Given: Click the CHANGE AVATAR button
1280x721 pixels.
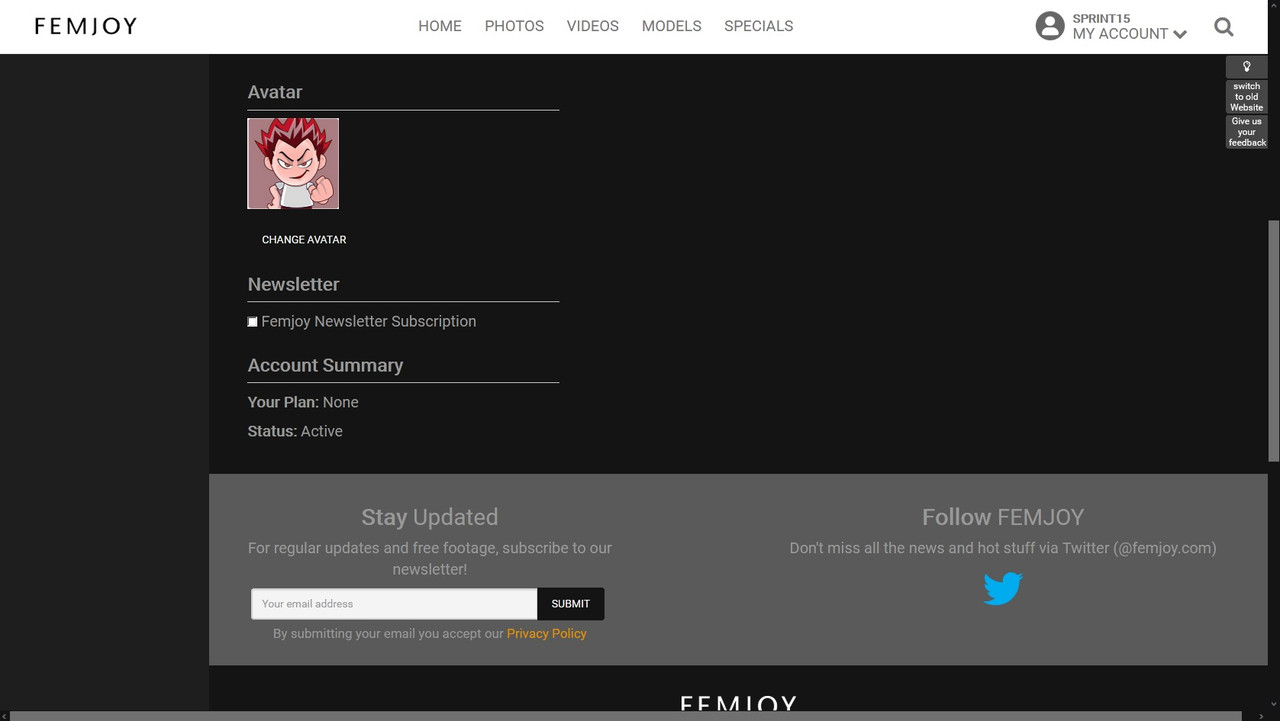Looking at the screenshot, I should (x=304, y=240).
